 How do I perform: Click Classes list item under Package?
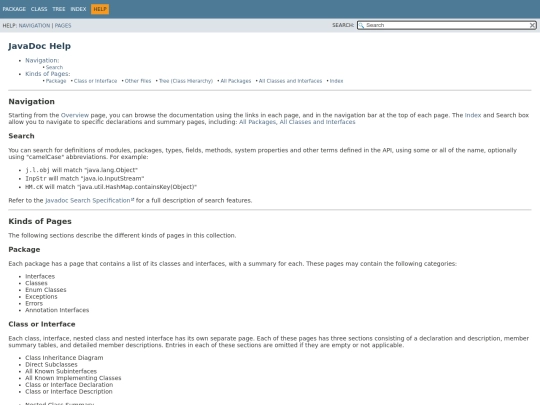(x=36, y=283)
